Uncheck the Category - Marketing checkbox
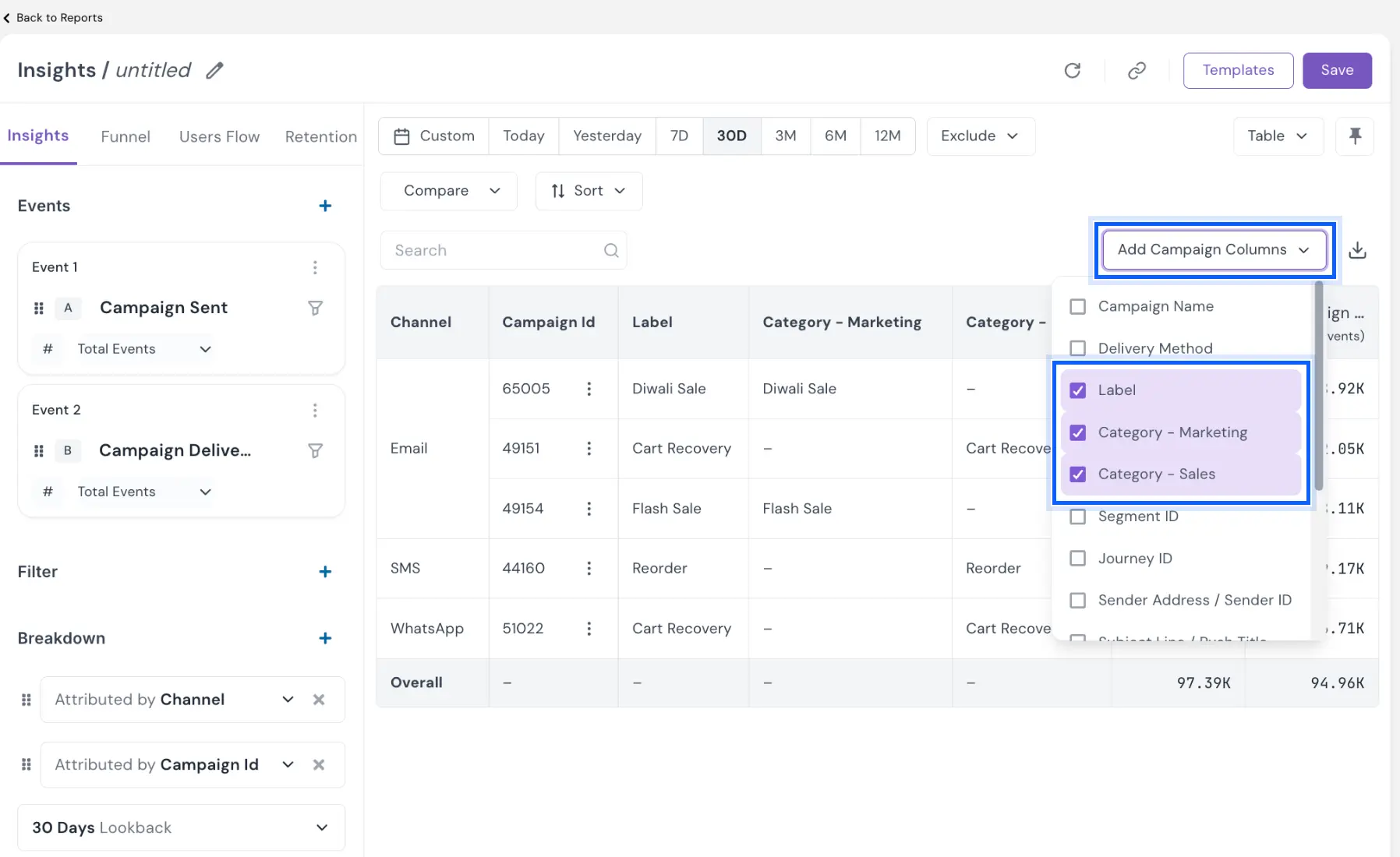The width and height of the screenshot is (1400, 857). click(1077, 432)
